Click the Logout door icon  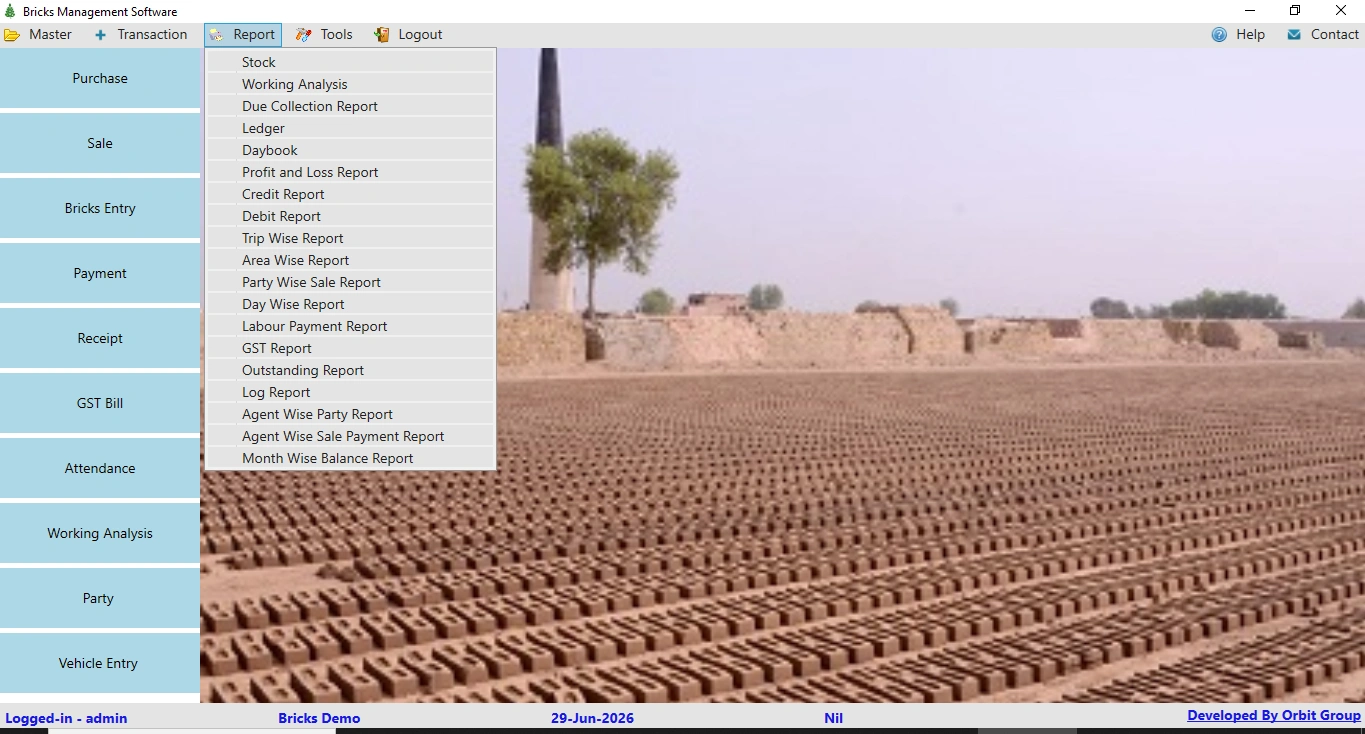click(382, 35)
